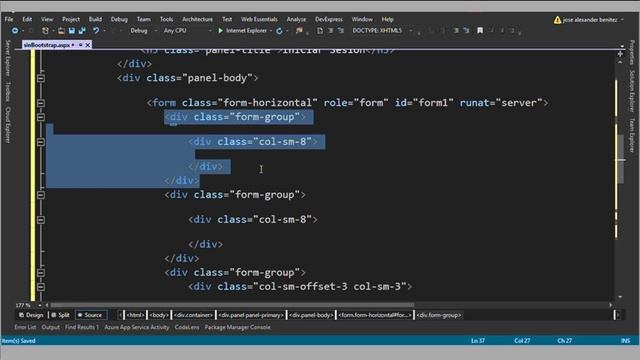Click the Save All icon
The image size is (640, 360).
tap(82, 31)
